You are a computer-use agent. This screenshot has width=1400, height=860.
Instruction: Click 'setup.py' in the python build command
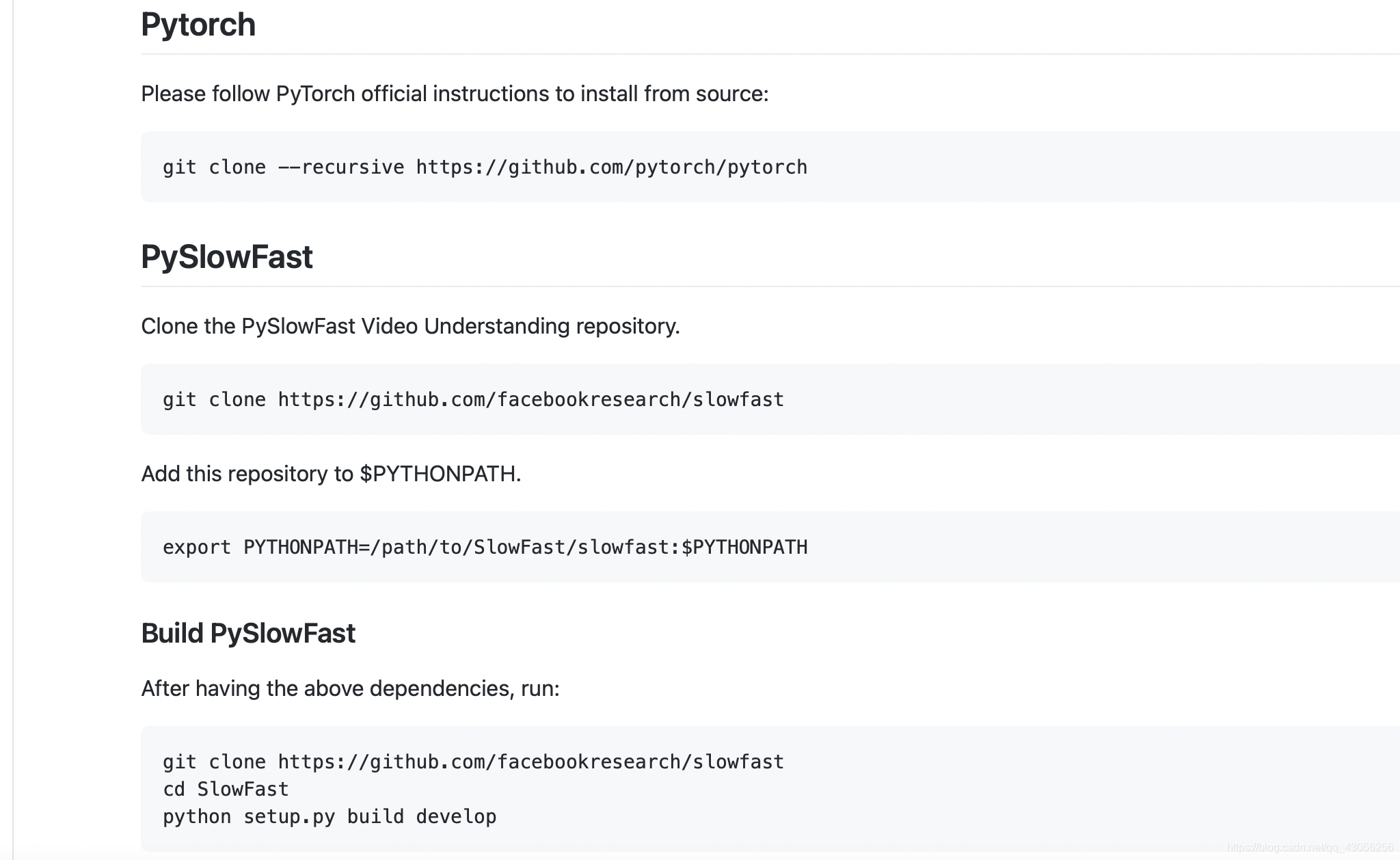(289, 817)
